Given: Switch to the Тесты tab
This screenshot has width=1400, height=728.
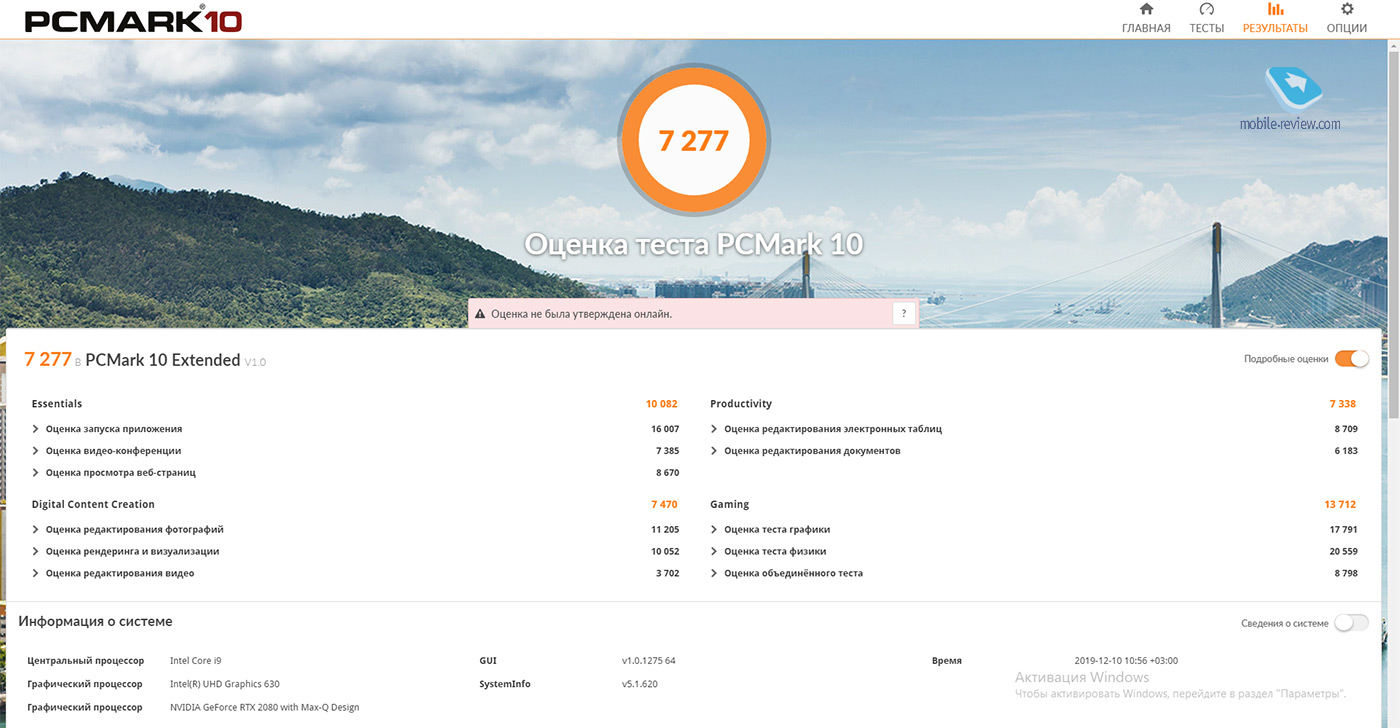Looking at the screenshot, I should [1206, 19].
